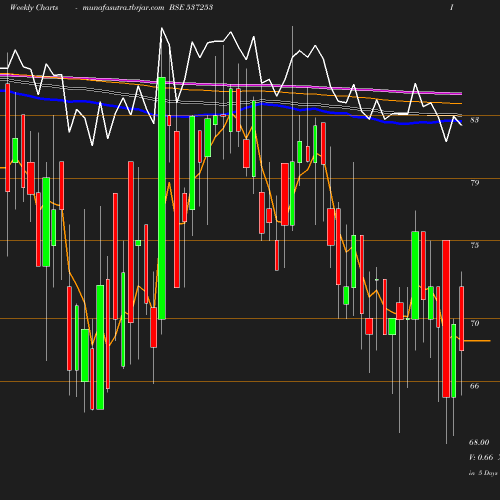Screen dimensions: 500x500
Task: Click the 70 price axis label
Action: [x=475, y=323]
